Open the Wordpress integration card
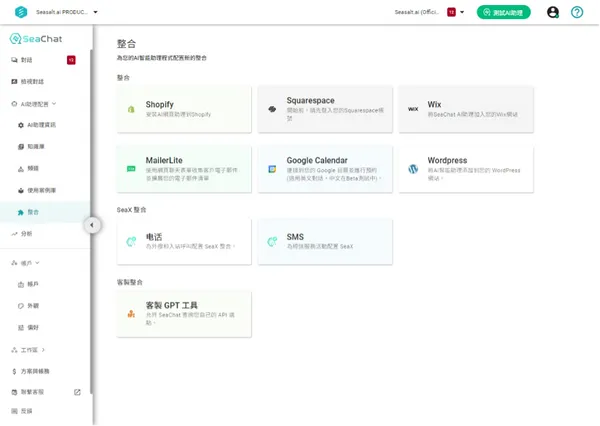 [466, 169]
